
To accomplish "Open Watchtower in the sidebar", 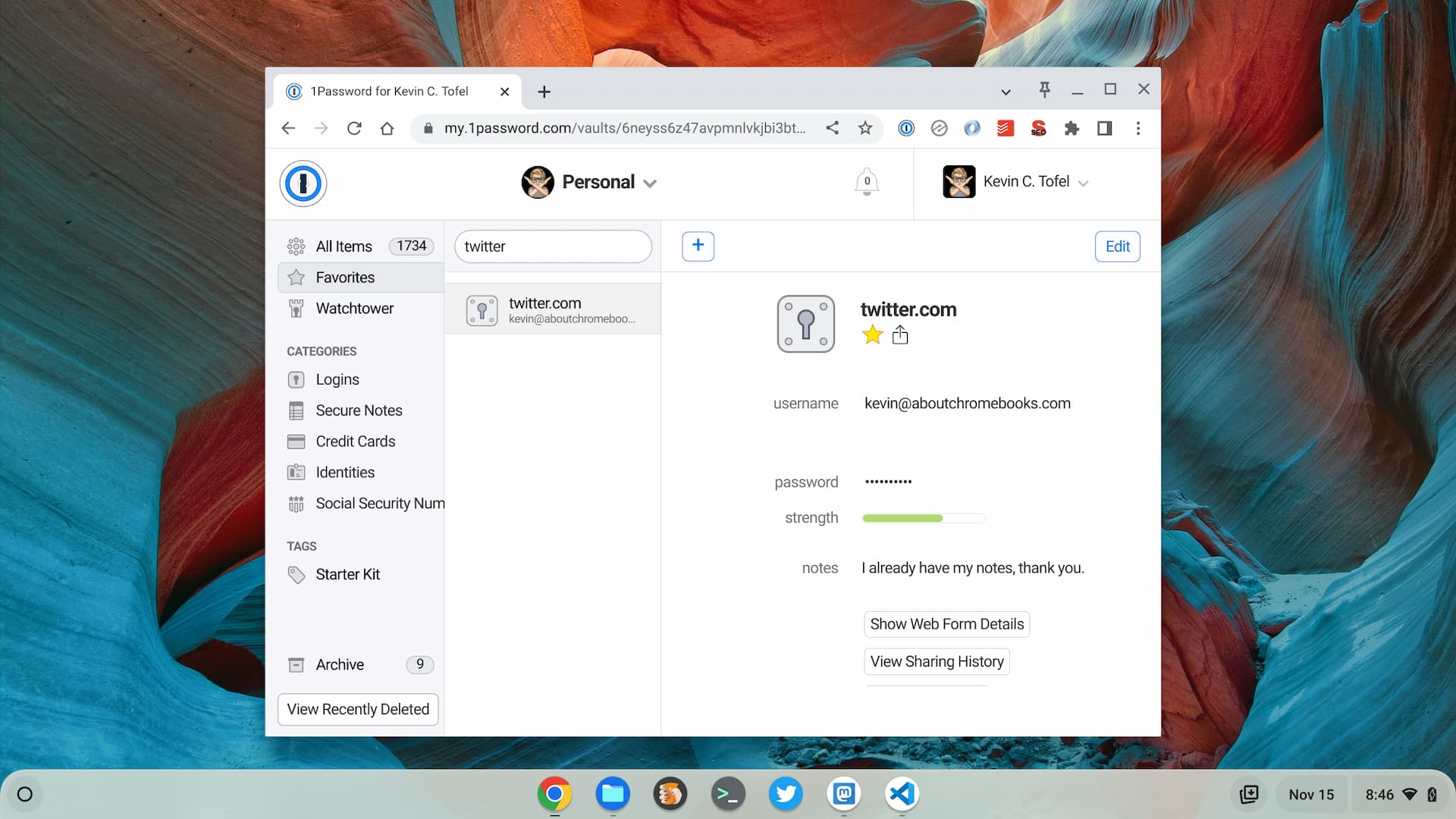I will pyautogui.click(x=360, y=309).
